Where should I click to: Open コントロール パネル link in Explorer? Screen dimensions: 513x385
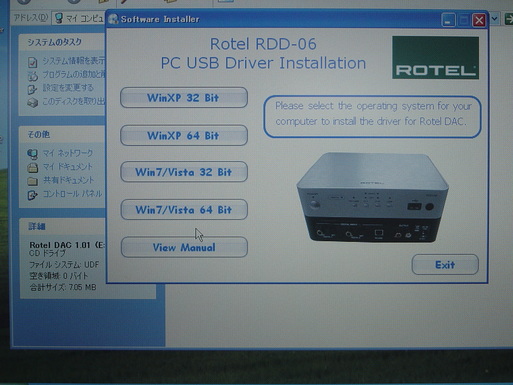pos(73,194)
